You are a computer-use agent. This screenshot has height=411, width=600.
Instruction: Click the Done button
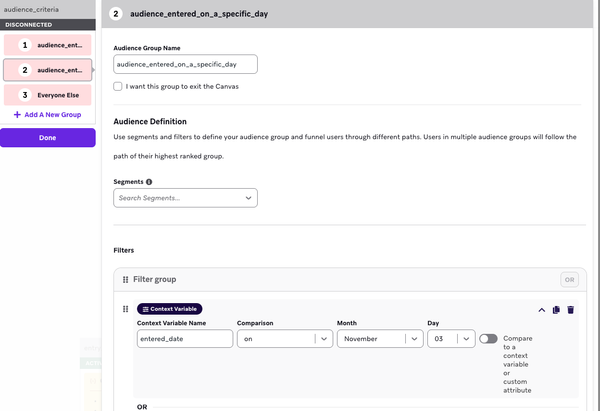[x=47, y=137]
